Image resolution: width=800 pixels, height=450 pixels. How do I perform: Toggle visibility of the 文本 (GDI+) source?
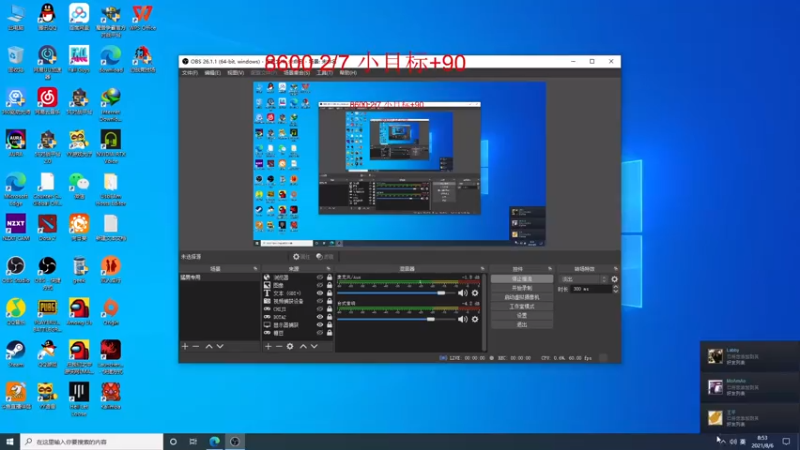tap(320, 293)
